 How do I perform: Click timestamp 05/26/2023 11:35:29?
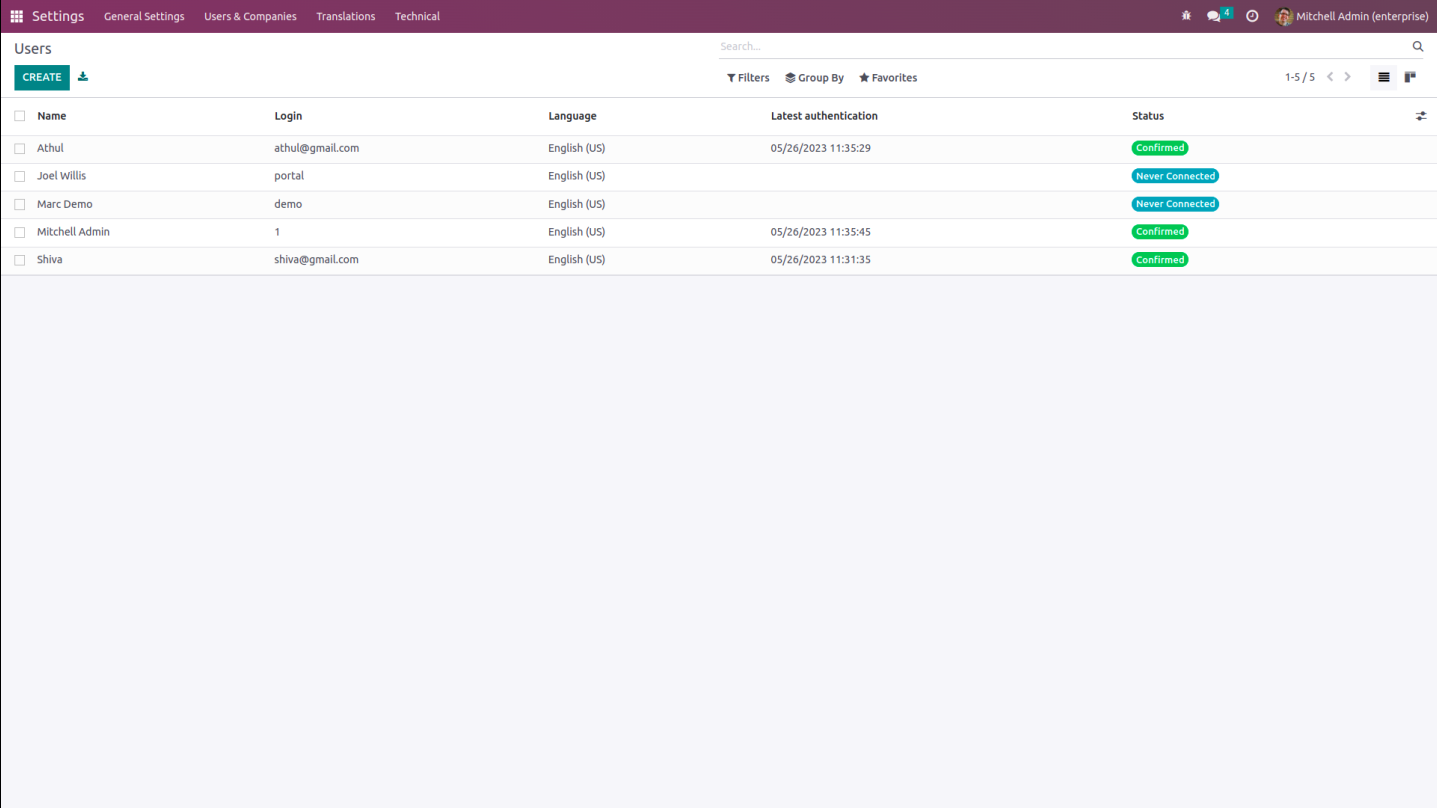821,148
